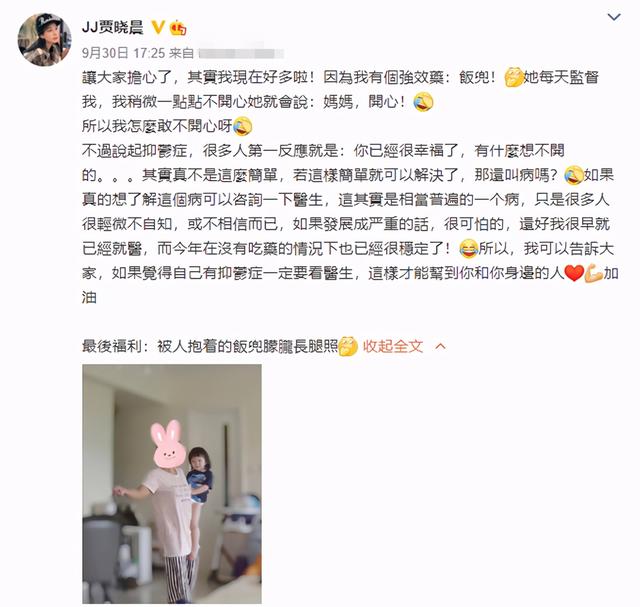Viewport: 640px width, 607px height.
Task: Collapse the post with 收起全文
Action: [393, 347]
